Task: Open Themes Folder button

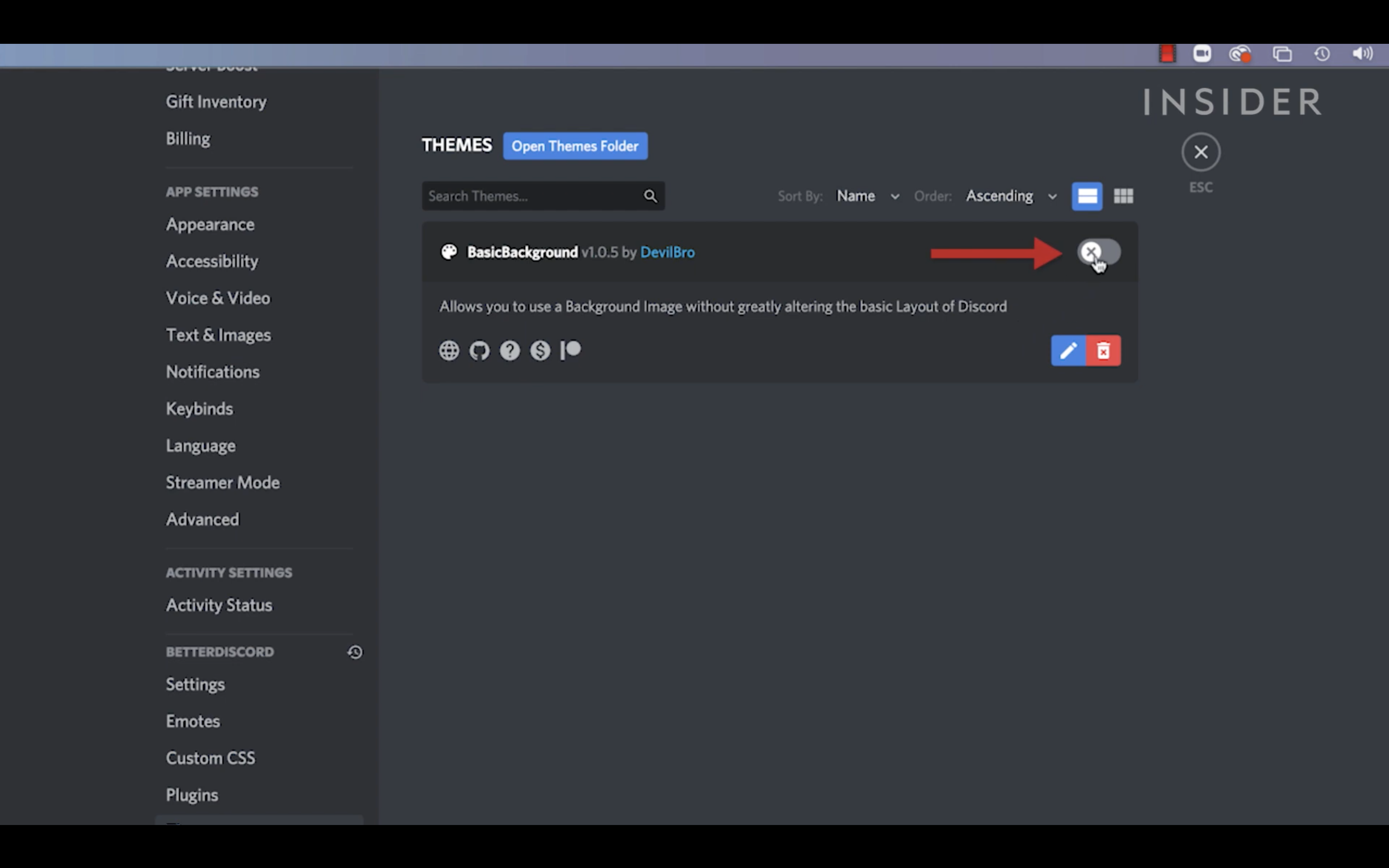Action: click(x=574, y=145)
